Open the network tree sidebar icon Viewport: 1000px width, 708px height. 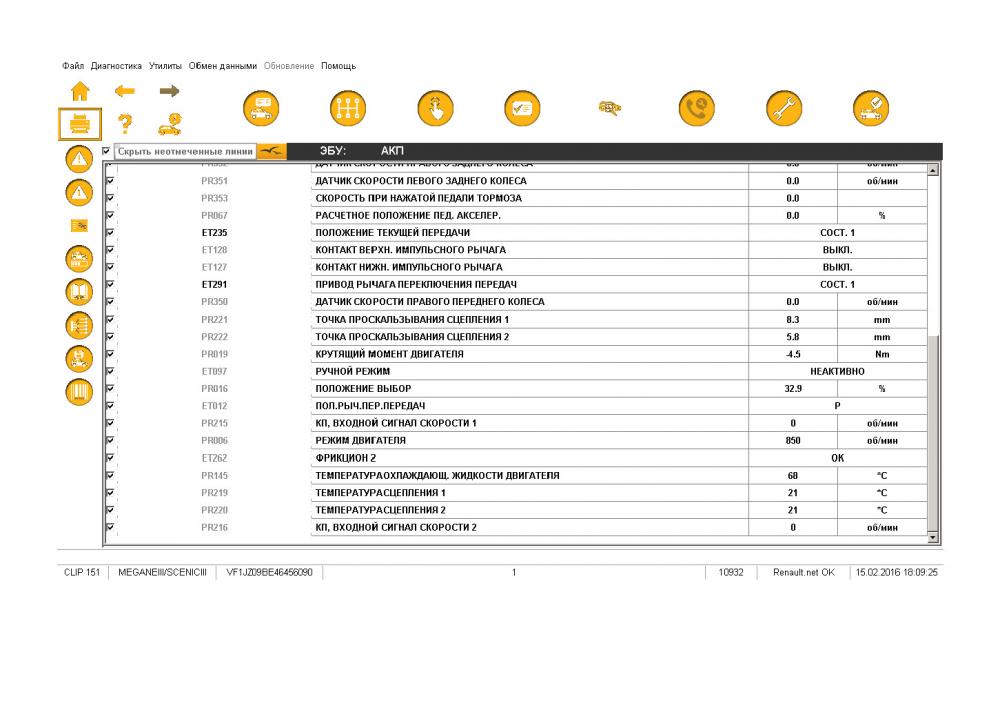pos(79,325)
